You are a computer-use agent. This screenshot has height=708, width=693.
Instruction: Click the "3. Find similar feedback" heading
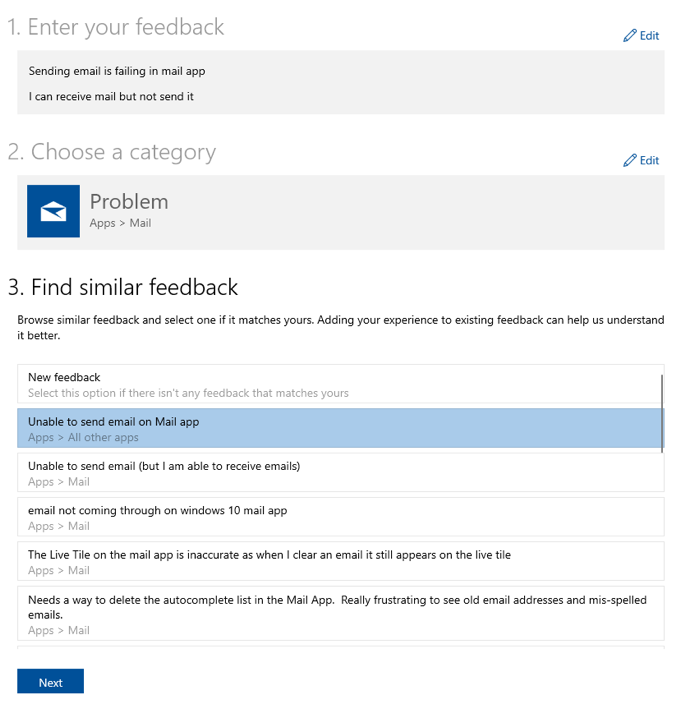123,288
